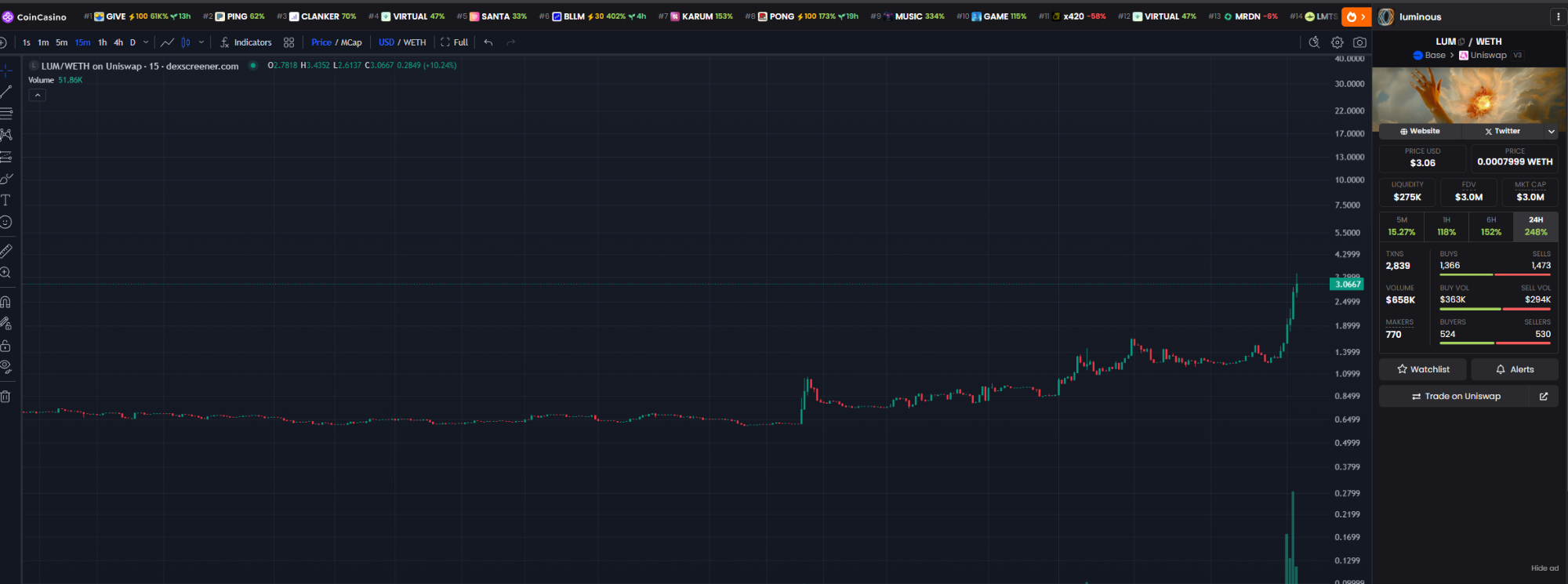
Task: Toggle magnet mode for drawings
Action: pyautogui.click(x=6, y=302)
